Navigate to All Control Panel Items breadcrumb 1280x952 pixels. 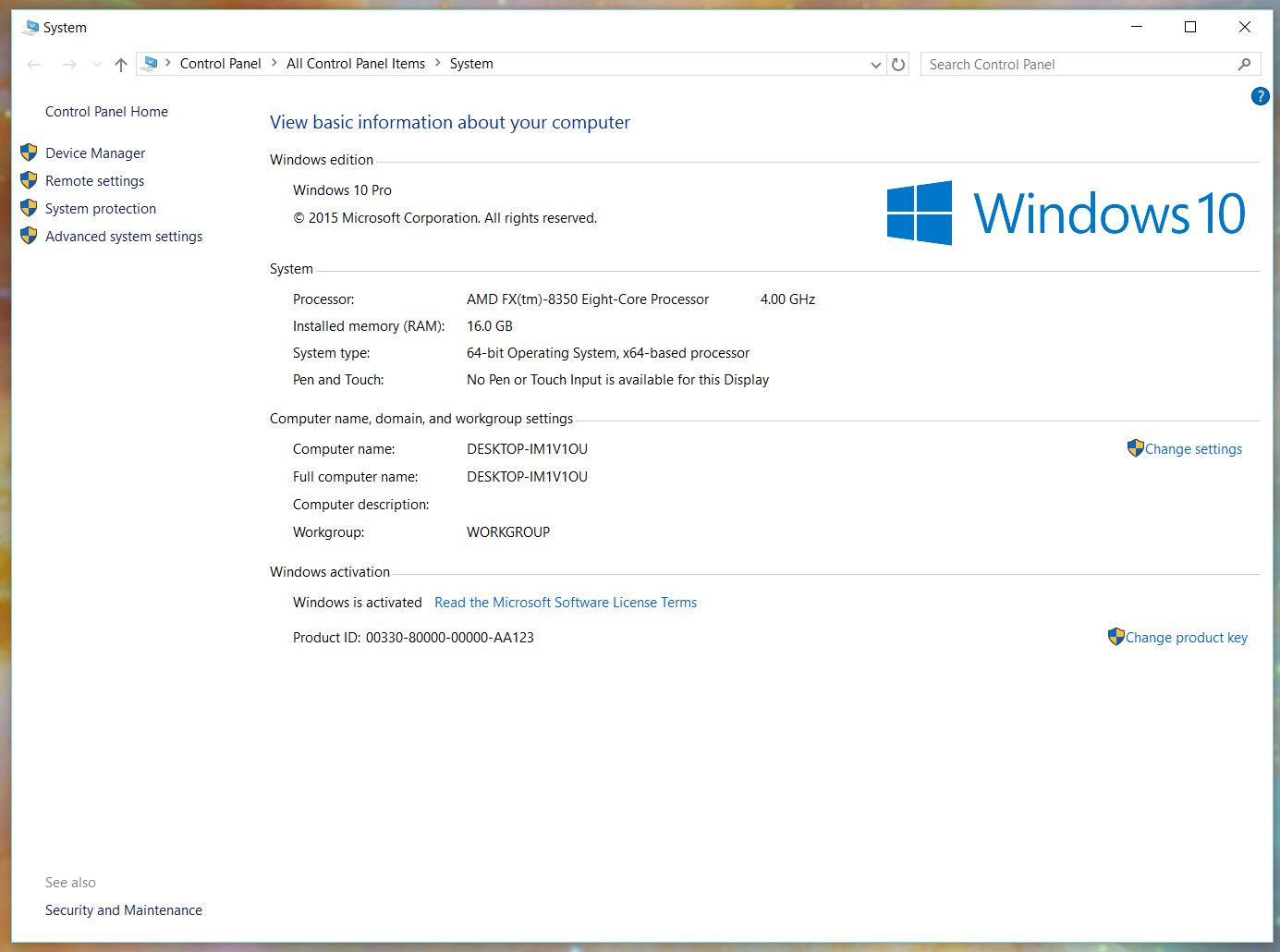tap(356, 64)
